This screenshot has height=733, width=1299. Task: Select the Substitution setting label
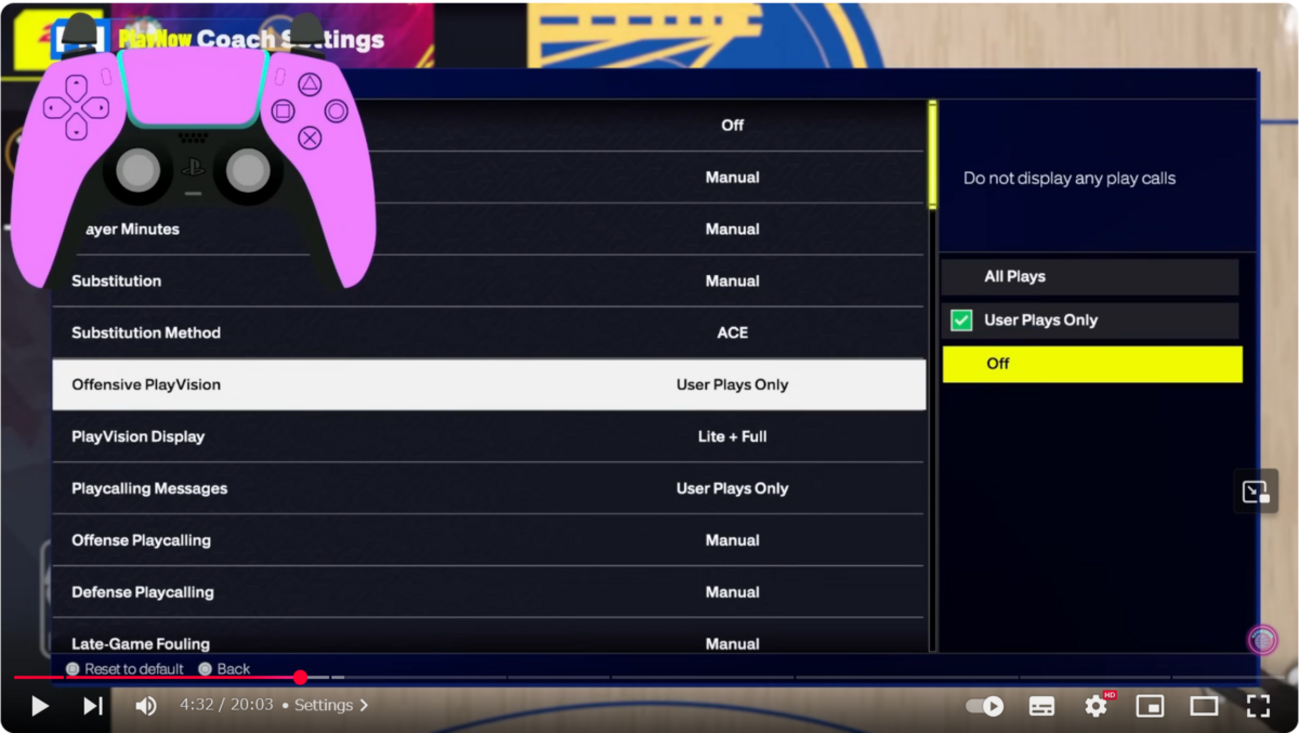116,281
